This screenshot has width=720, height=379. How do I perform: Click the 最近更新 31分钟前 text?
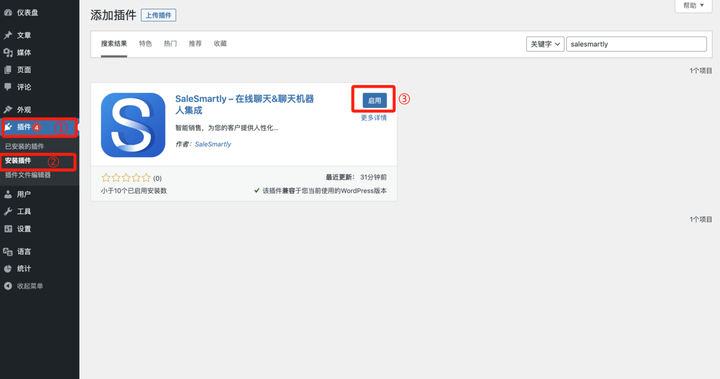356,177
